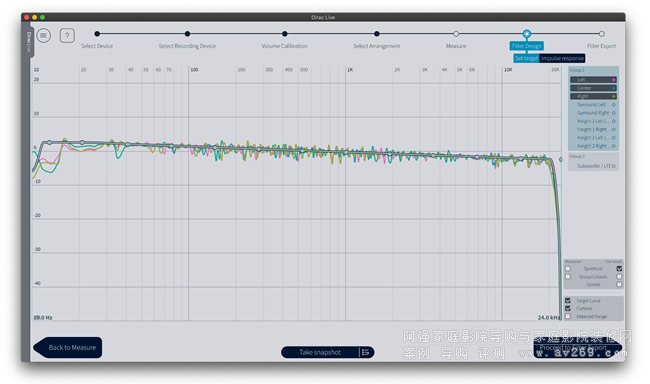Viewport: 650px width, 384px height.
Task: Uncheck the corrected Spectrum checkbox
Action: pos(619,268)
